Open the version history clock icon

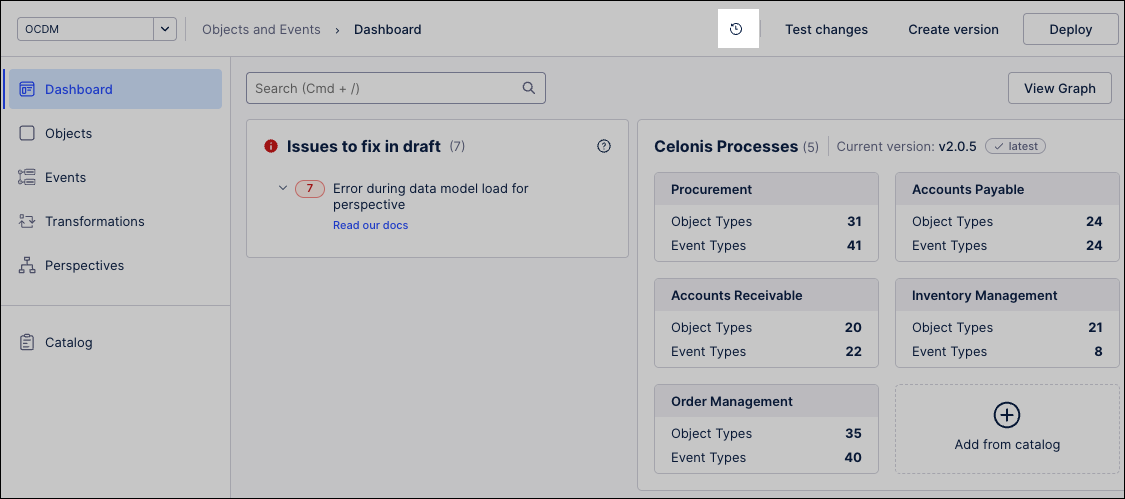tap(736, 29)
